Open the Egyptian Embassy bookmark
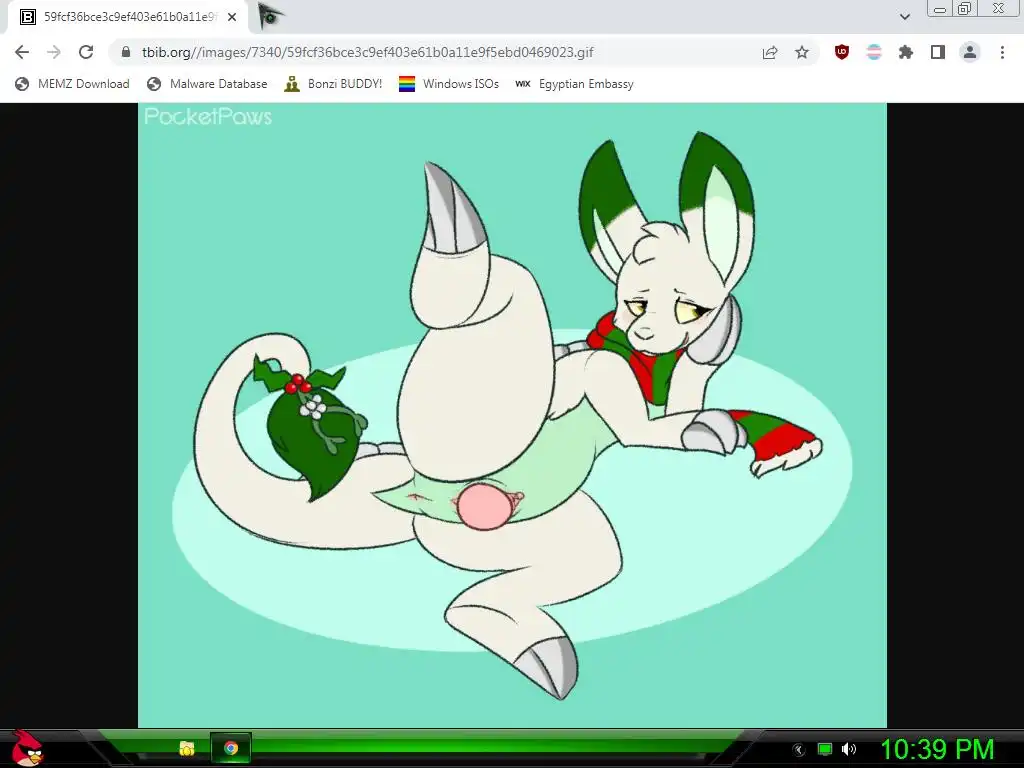Screen dimensions: 1024x768 574,84
